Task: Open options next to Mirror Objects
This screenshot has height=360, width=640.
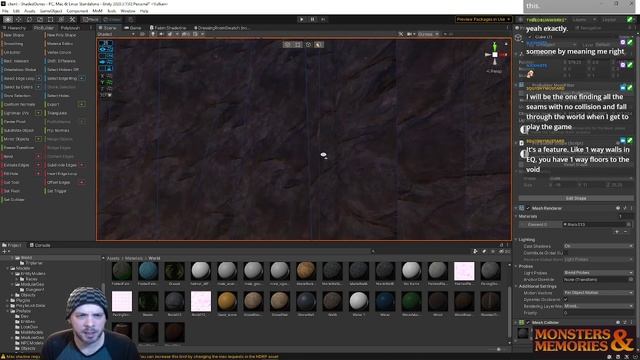Action: coord(39,139)
